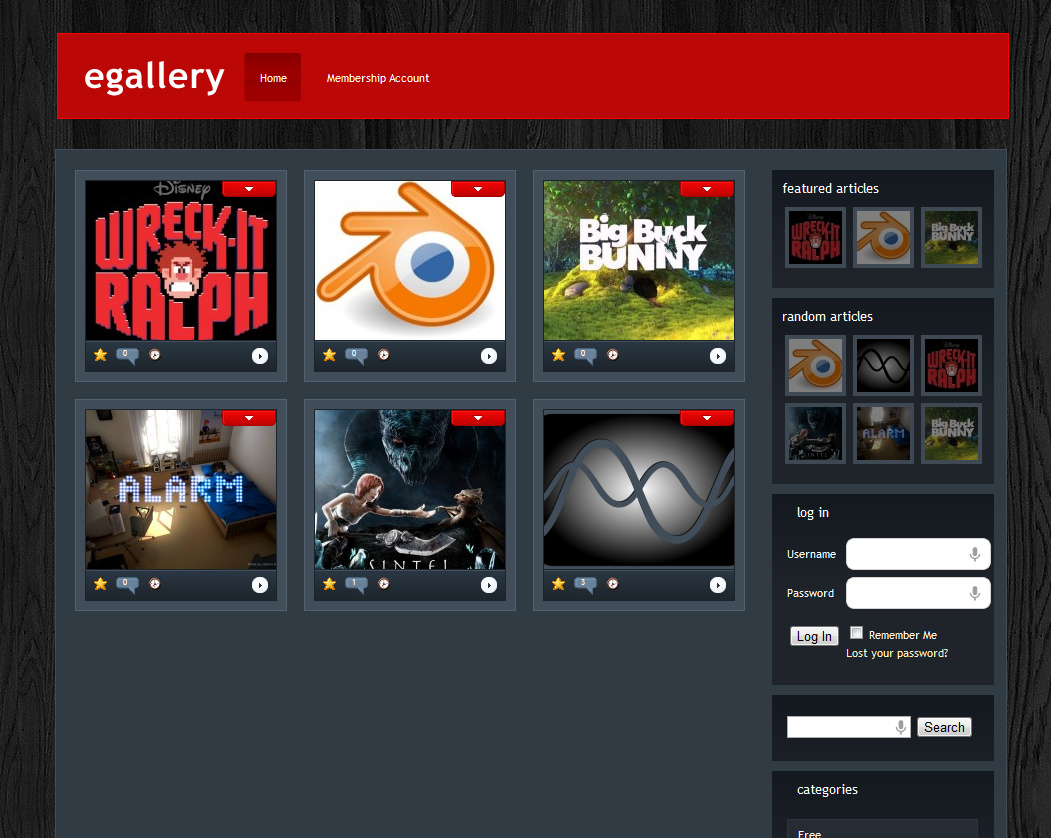Click microphone icon in the Username field
Image resolution: width=1051 pixels, height=838 pixels.
(x=974, y=555)
